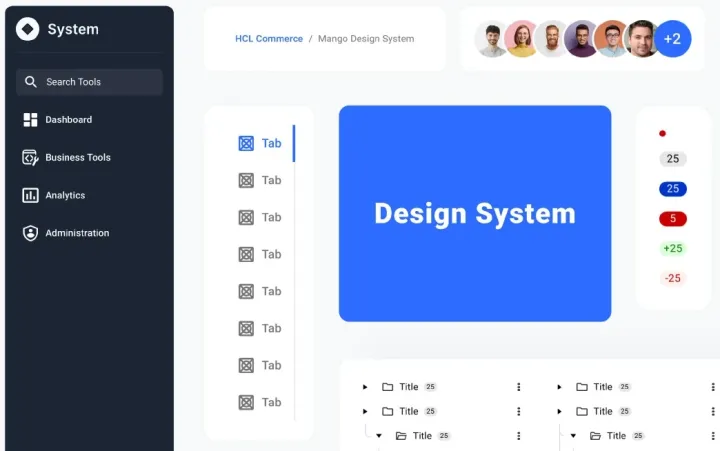Click the red 5 badge
The height and width of the screenshot is (451, 720).
673,219
